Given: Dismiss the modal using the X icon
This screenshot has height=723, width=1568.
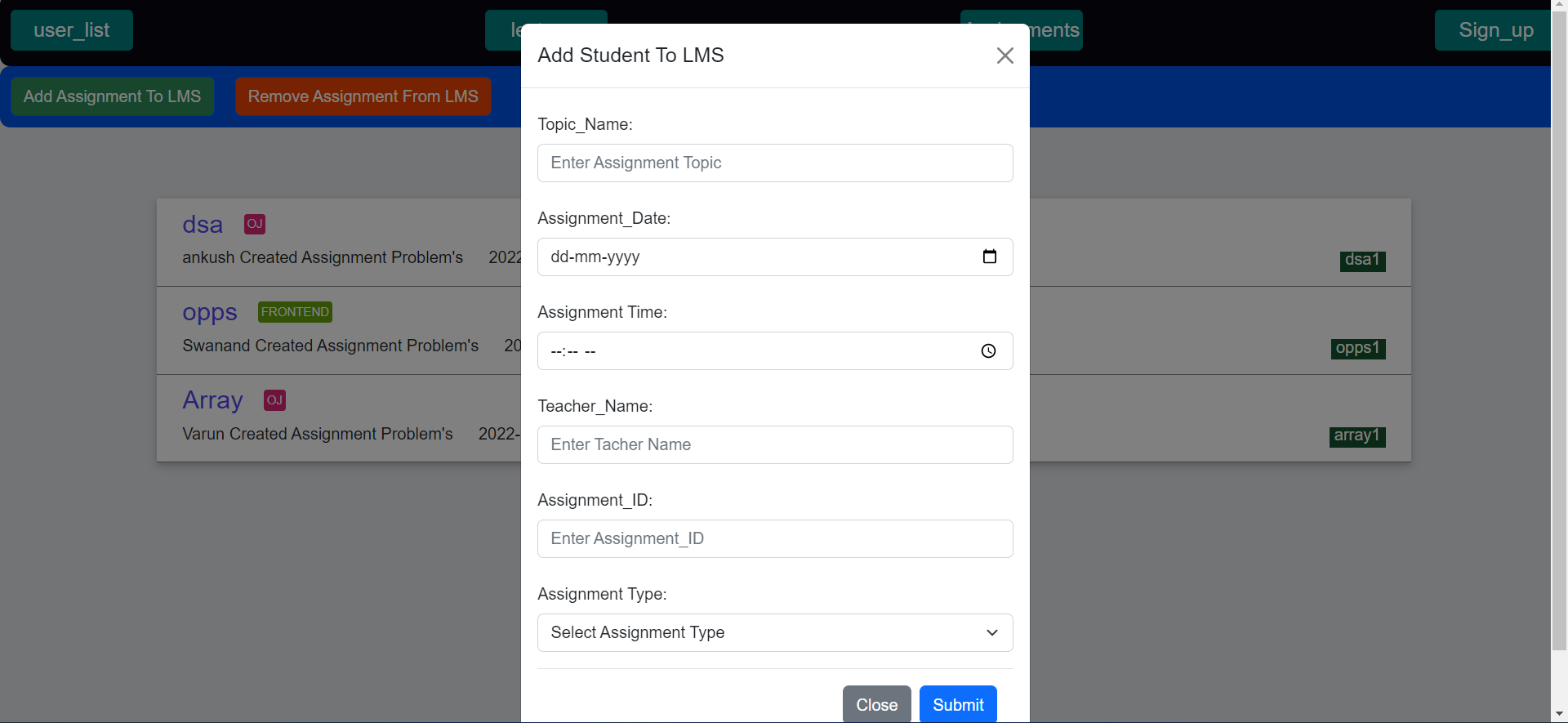Looking at the screenshot, I should click(1004, 56).
